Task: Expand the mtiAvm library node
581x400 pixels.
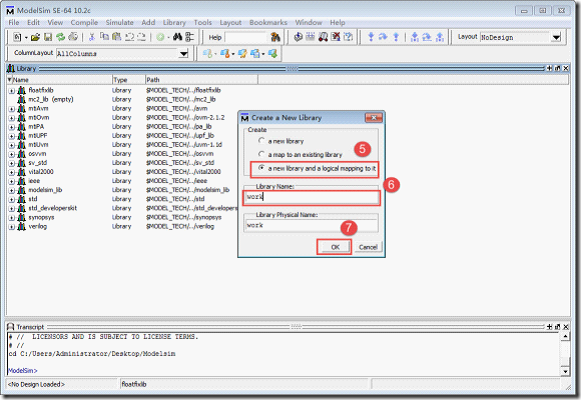Action: pos(12,109)
